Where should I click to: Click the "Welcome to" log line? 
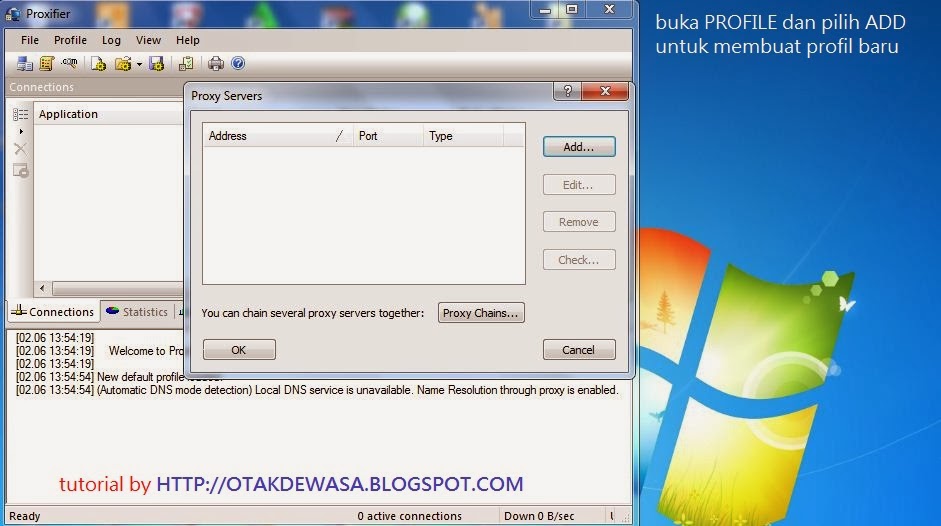click(100, 351)
